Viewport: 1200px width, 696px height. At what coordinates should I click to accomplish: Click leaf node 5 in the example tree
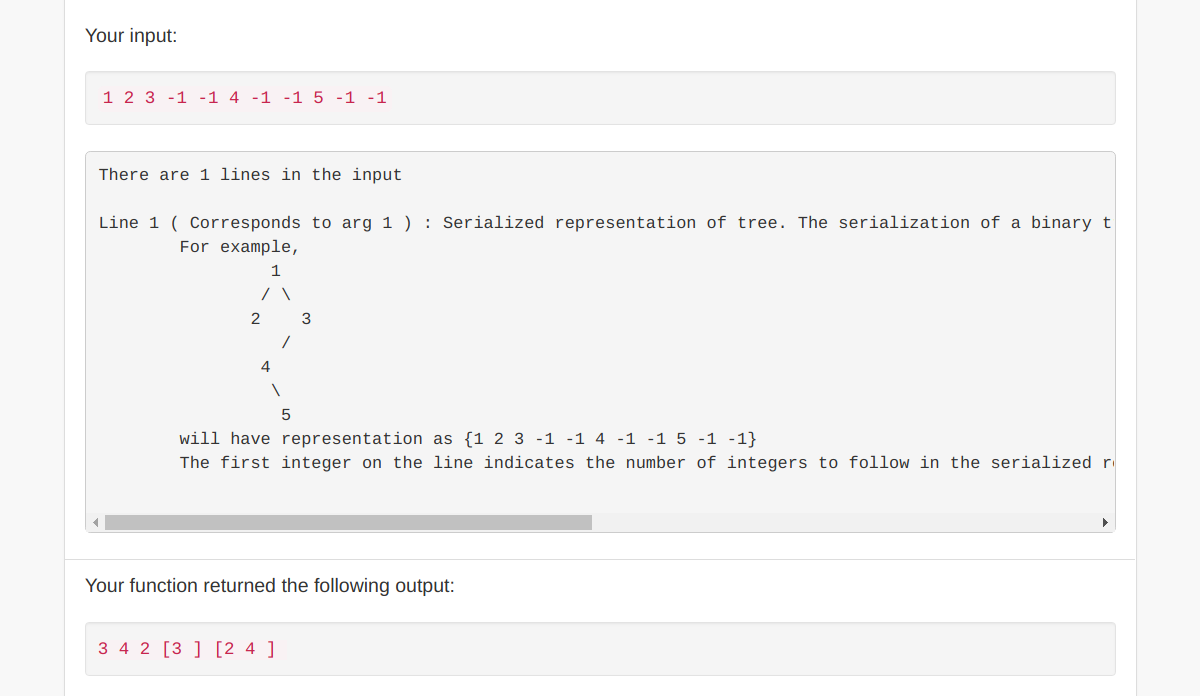(286, 415)
